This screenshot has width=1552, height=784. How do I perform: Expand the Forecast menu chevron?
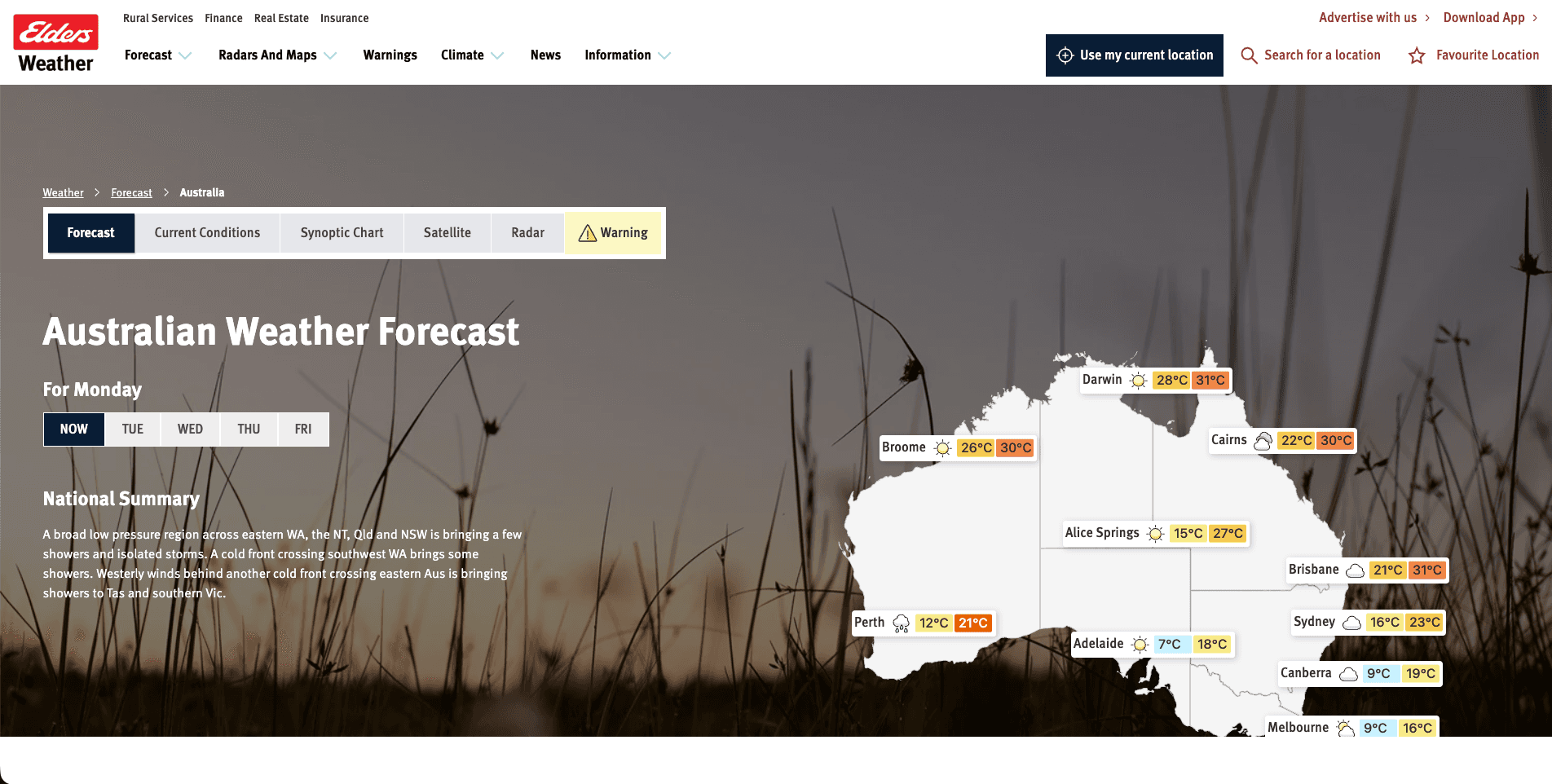pos(185,55)
